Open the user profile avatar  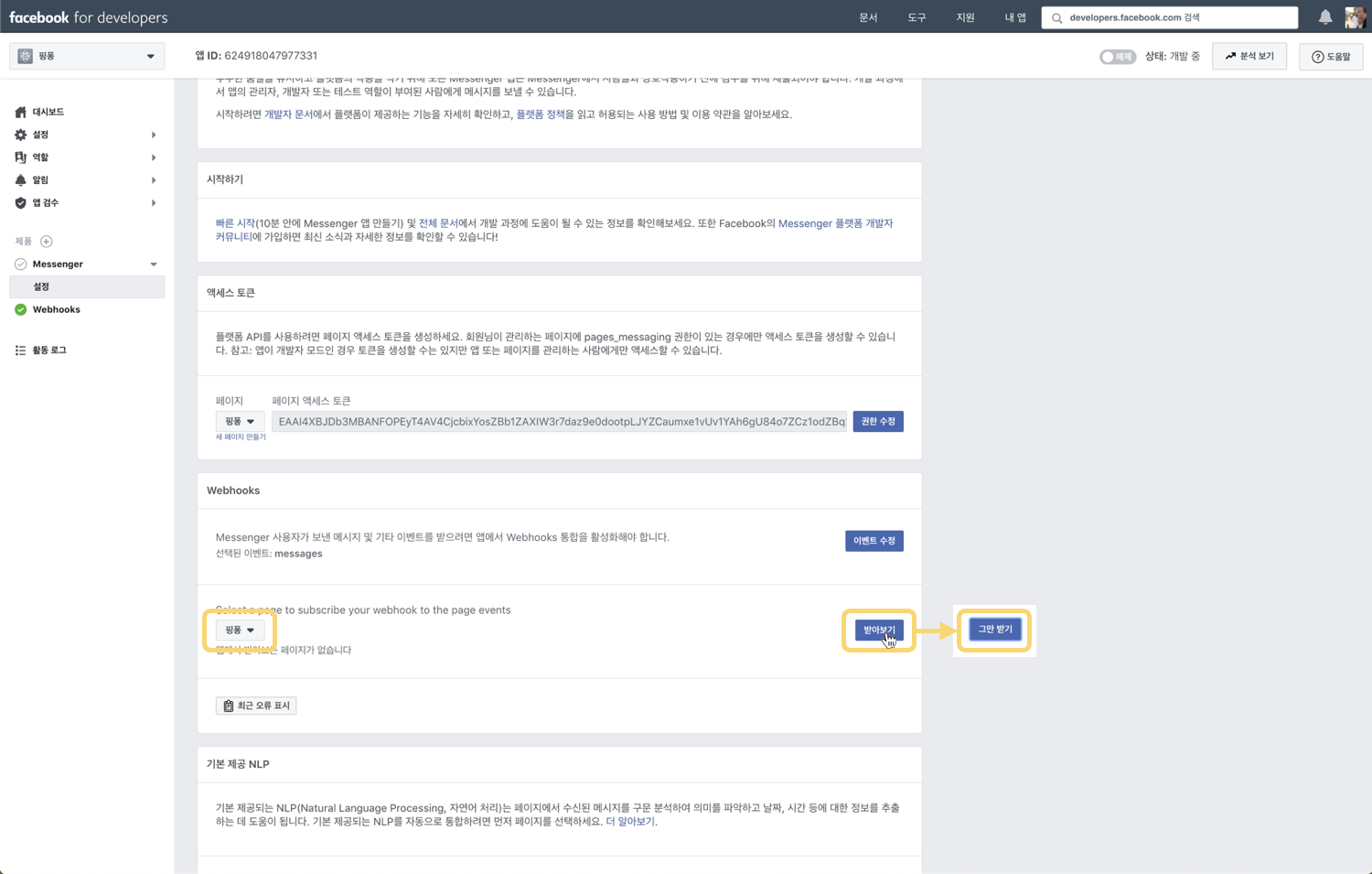pos(1355,17)
